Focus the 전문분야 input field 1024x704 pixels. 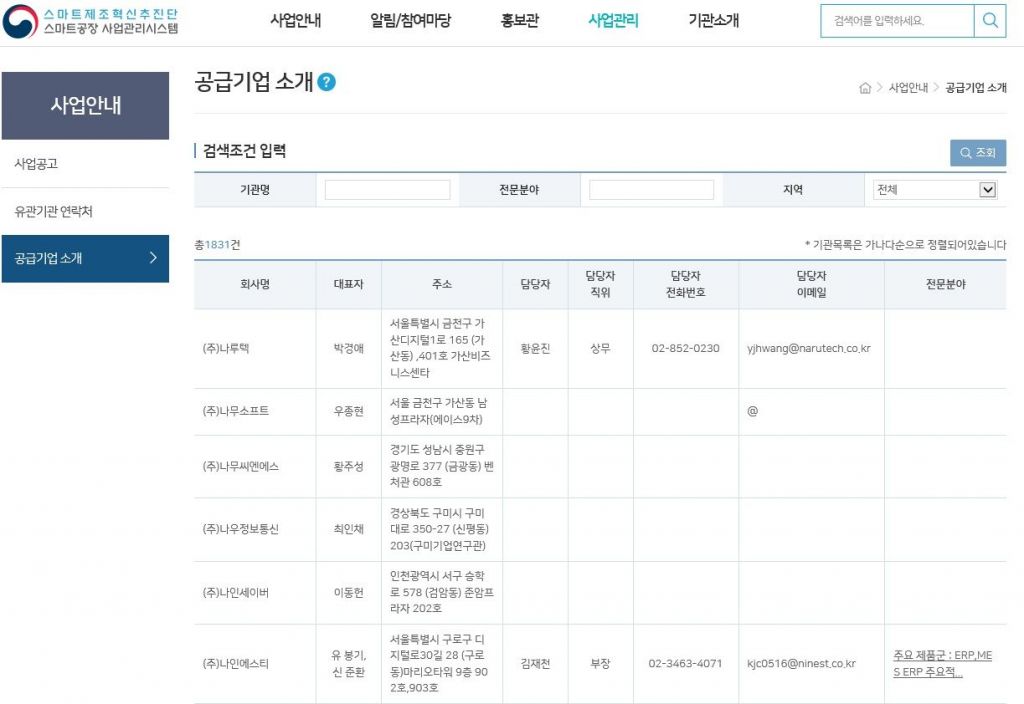tap(651, 190)
